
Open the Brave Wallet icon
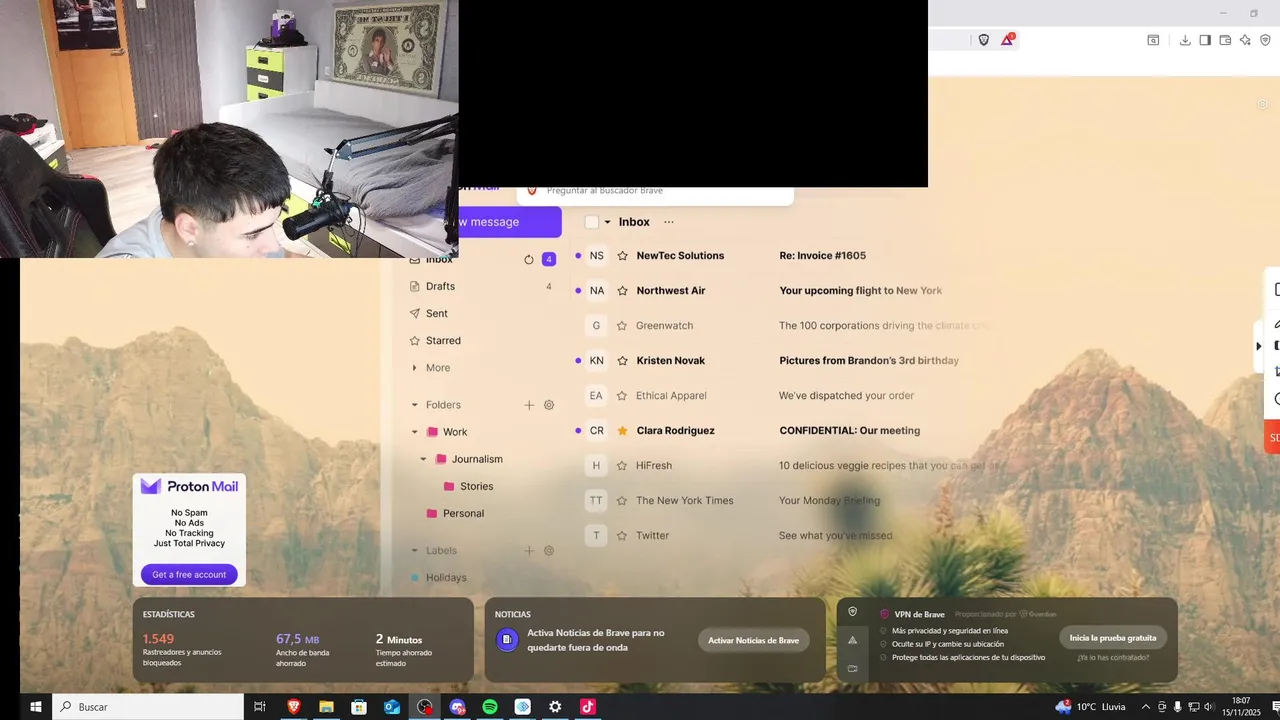pyautogui.click(x=1225, y=40)
